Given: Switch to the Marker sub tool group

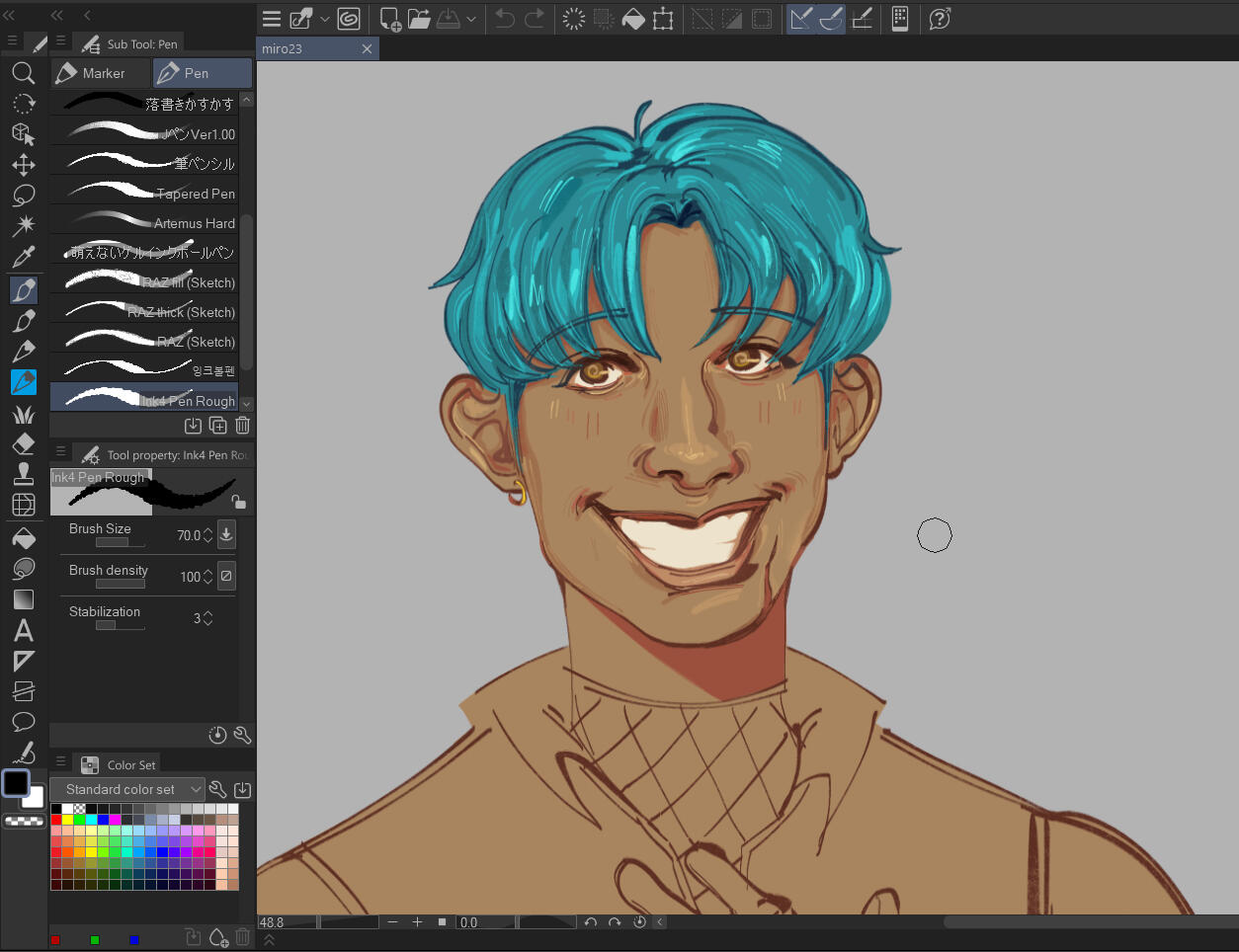Looking at the screenshot, I should 101,73.
